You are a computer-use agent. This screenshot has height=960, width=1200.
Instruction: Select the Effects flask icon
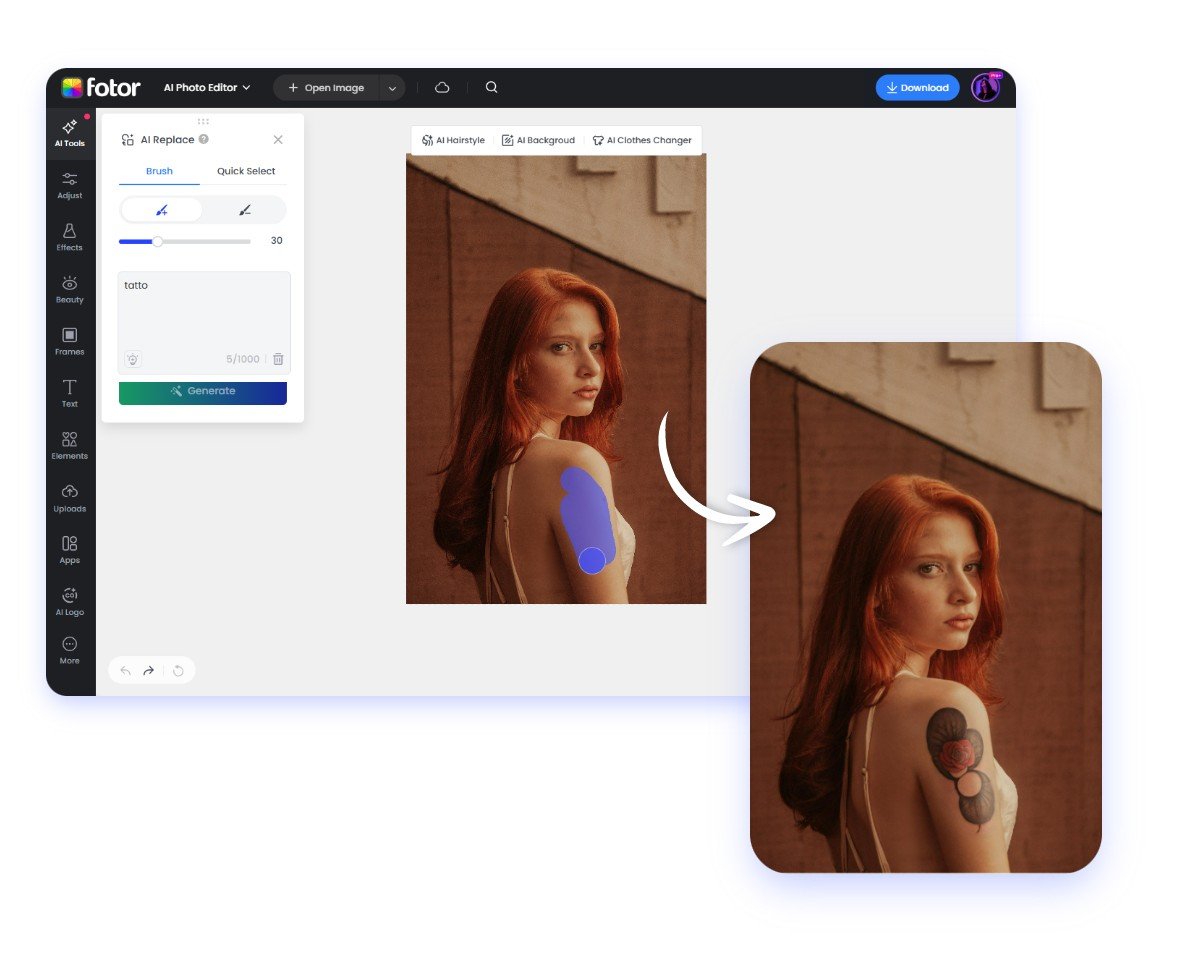click(69, 238)
